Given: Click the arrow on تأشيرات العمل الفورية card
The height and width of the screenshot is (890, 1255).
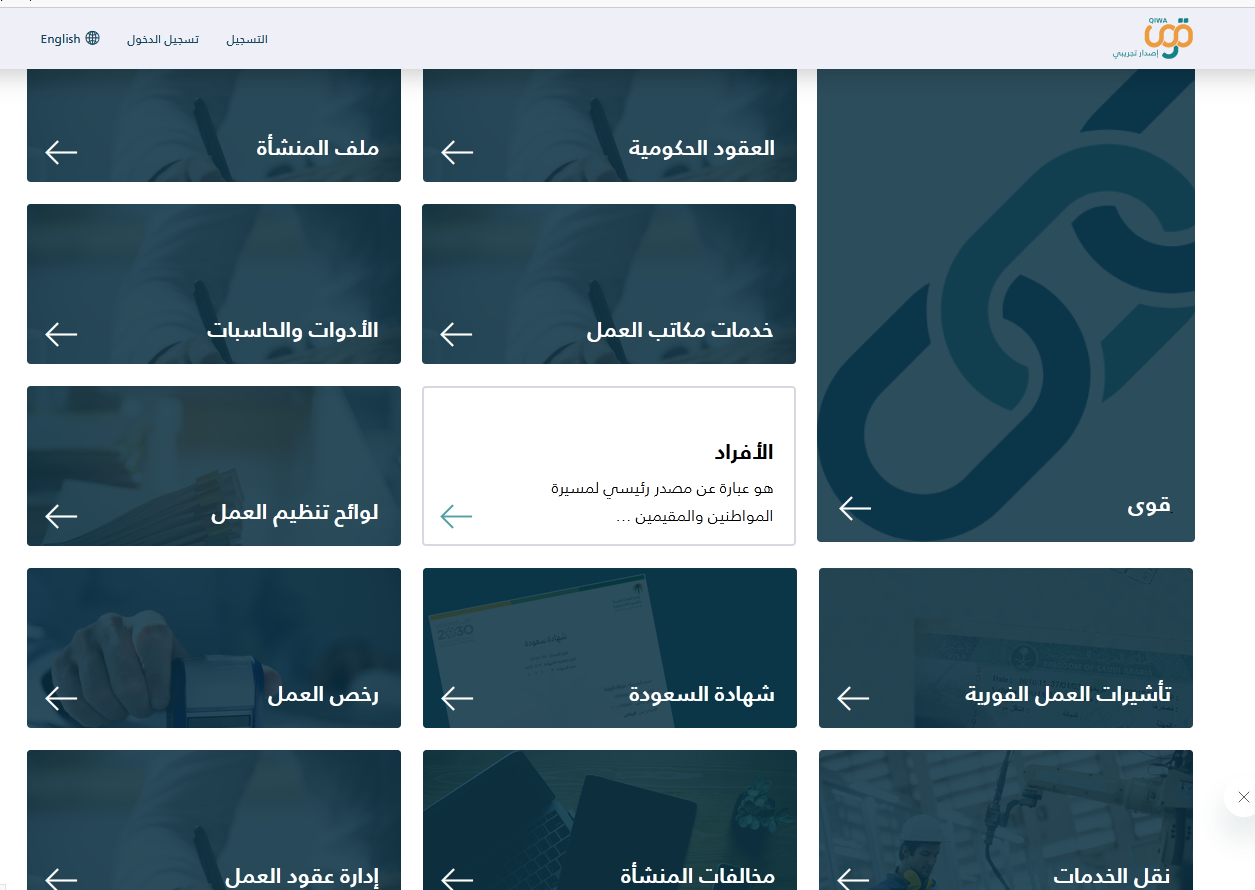Looking at the screenshot, I should coord(853,698).
